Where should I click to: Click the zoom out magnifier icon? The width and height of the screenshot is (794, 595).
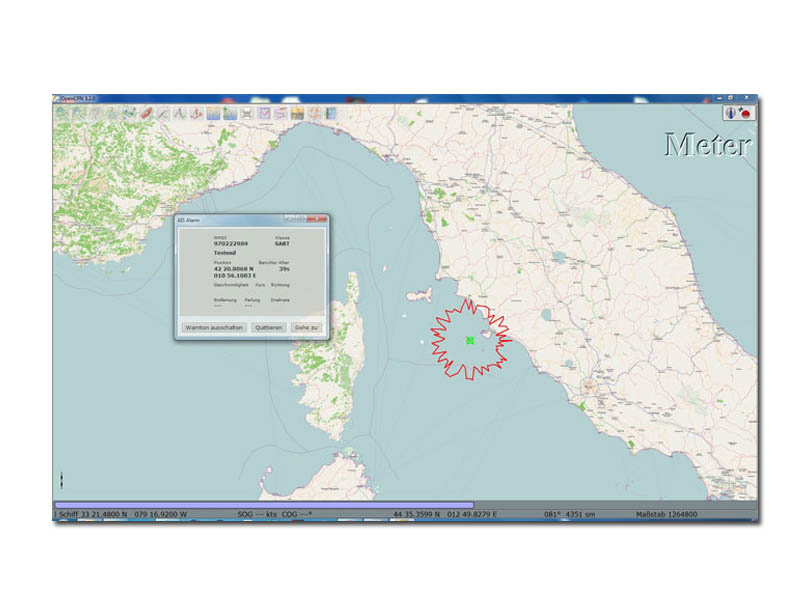point(79,113)
